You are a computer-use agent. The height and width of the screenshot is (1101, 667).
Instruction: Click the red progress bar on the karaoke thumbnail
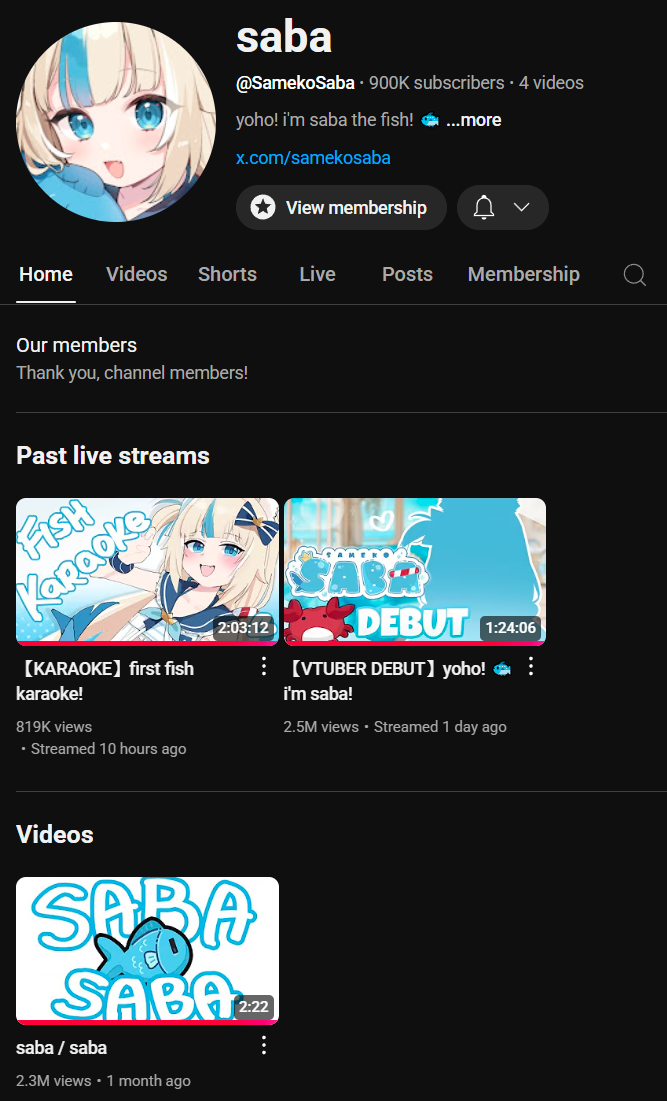pyautogui.click(x=147, y=643)
